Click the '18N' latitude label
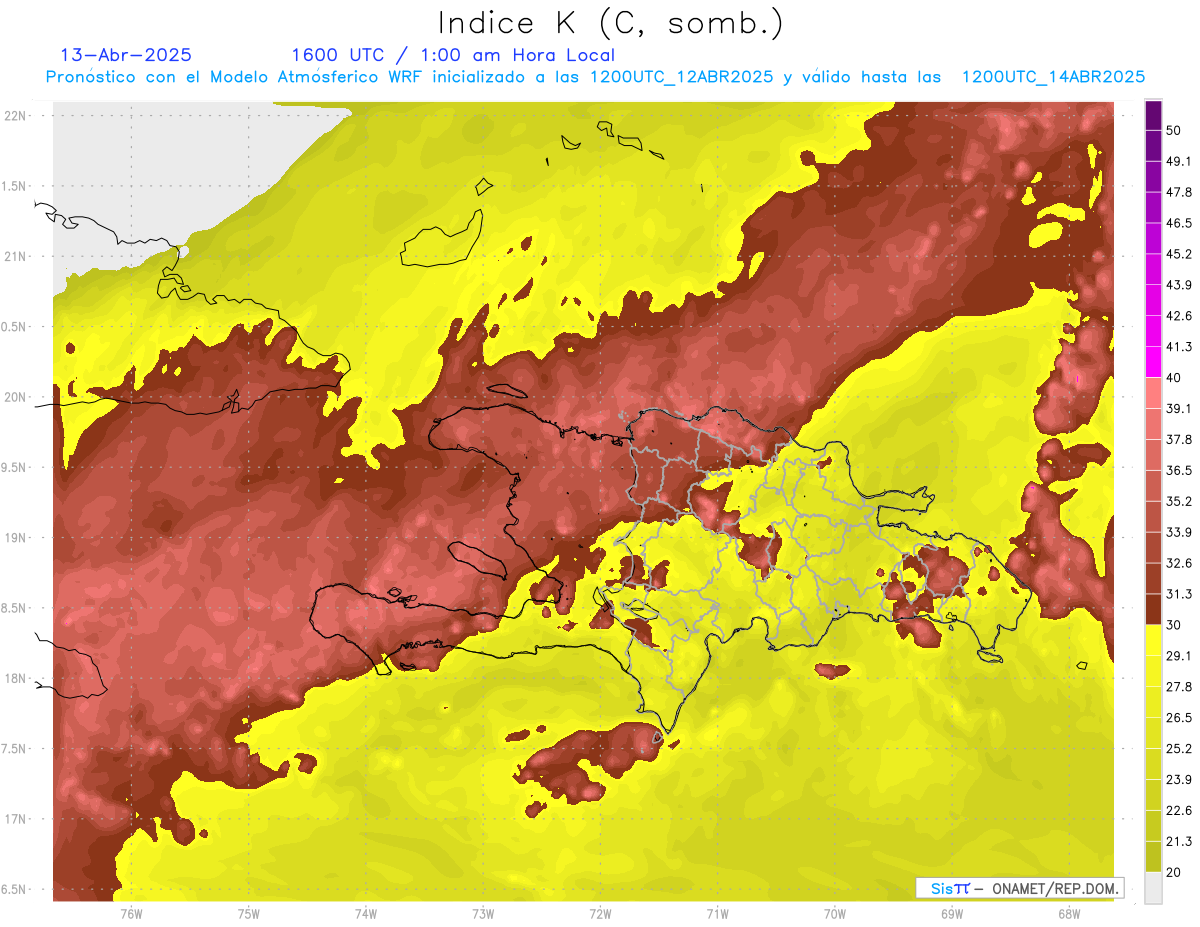Viewport: 1200px width, 927px height. tap(16, 678)
